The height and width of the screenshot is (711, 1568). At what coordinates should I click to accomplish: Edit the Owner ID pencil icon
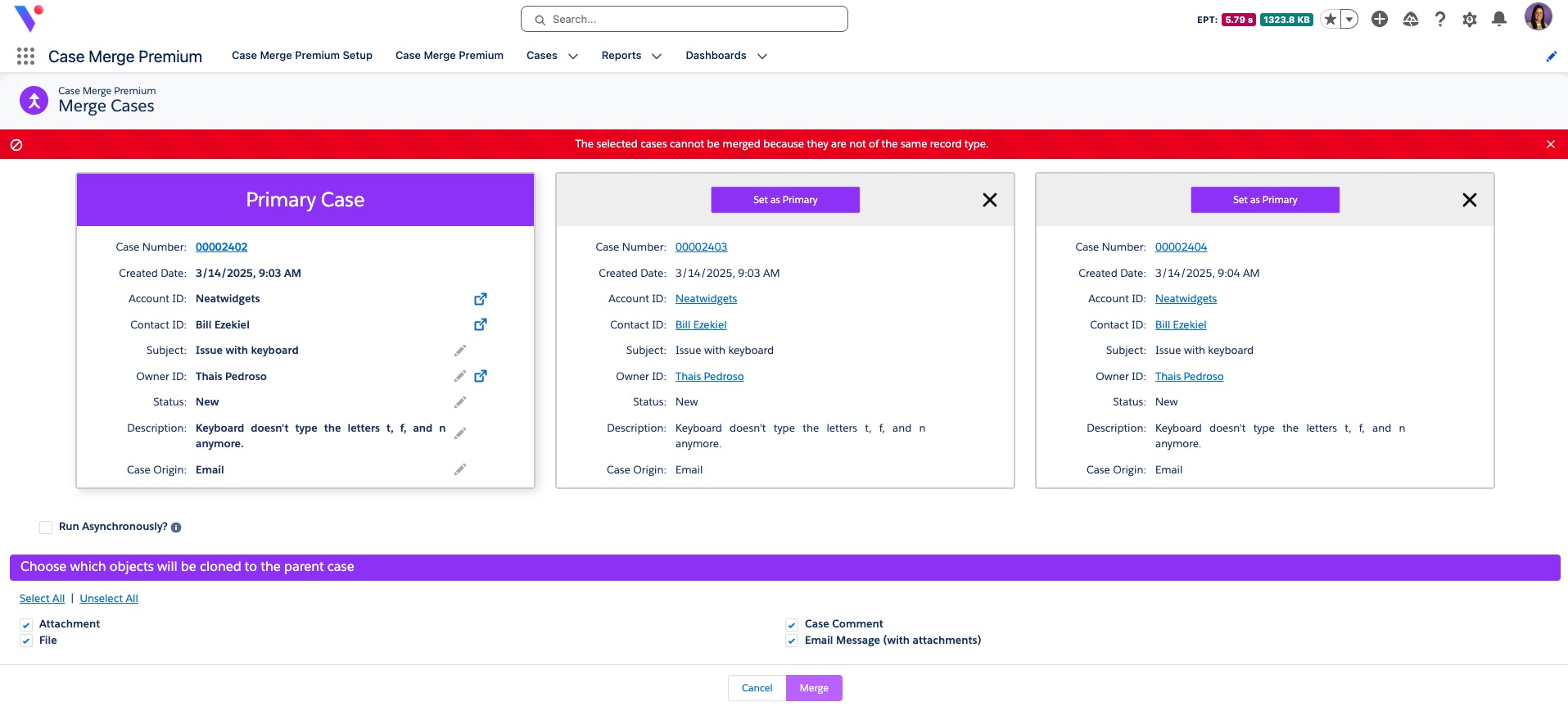coord(460,376)
